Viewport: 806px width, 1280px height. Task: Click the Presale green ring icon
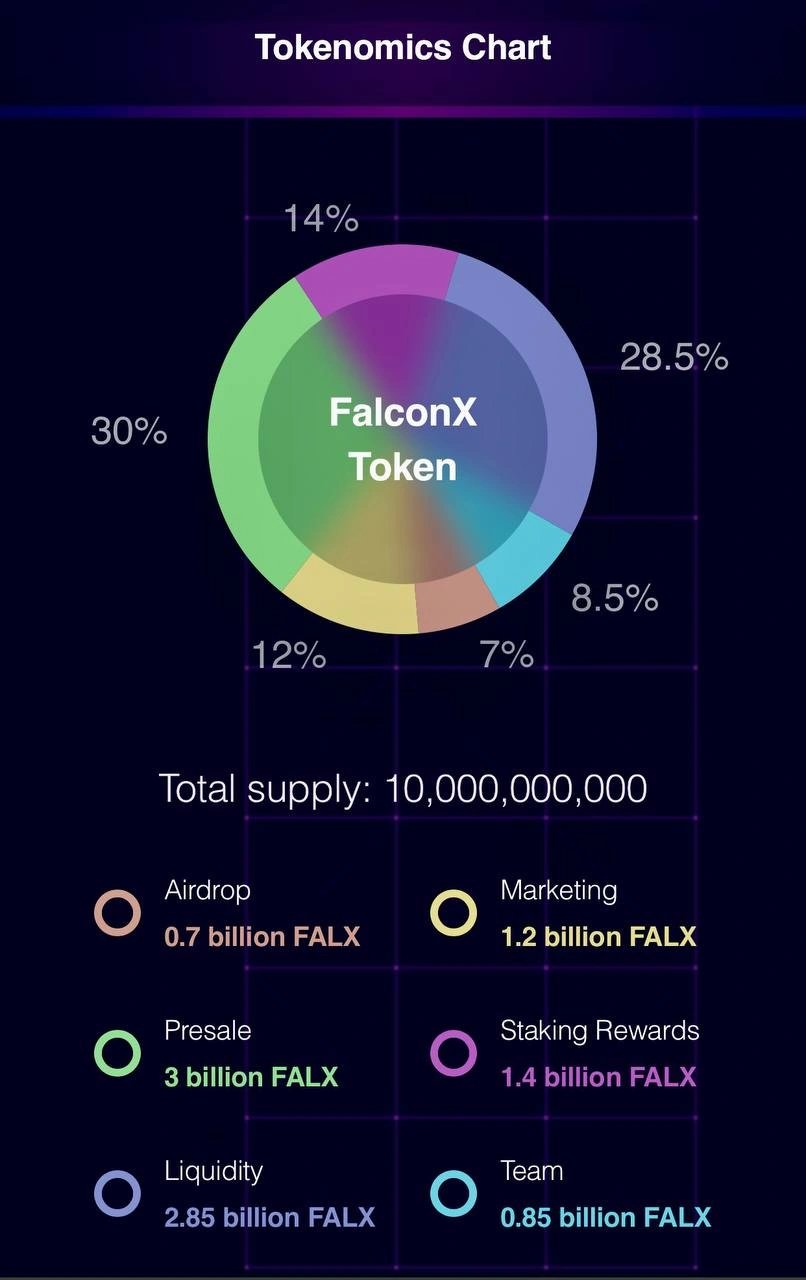click(x=117, y=1053)
